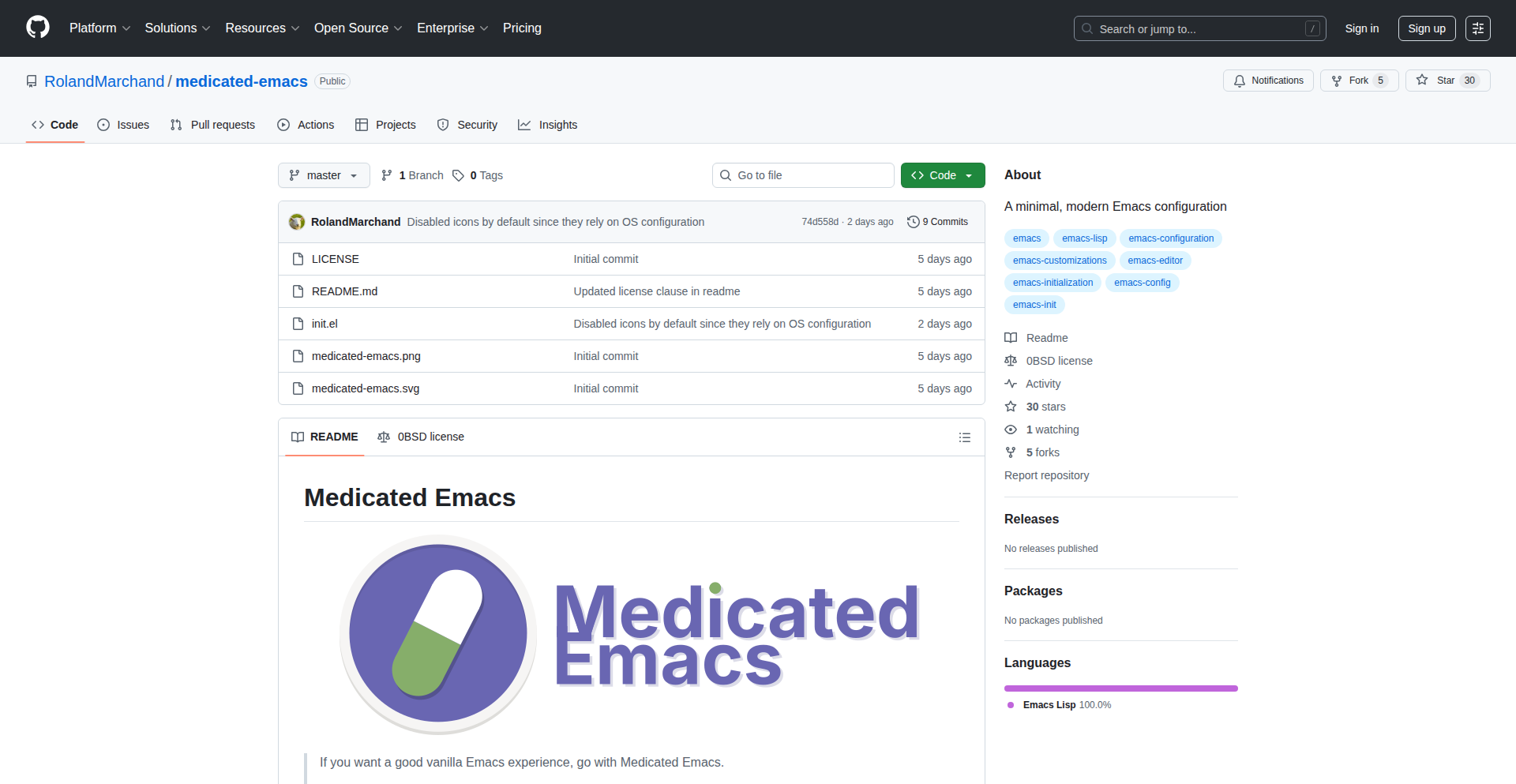View the 1 Branch listing
Viewport: 1516px width, 784px height.
click(412, 175)
